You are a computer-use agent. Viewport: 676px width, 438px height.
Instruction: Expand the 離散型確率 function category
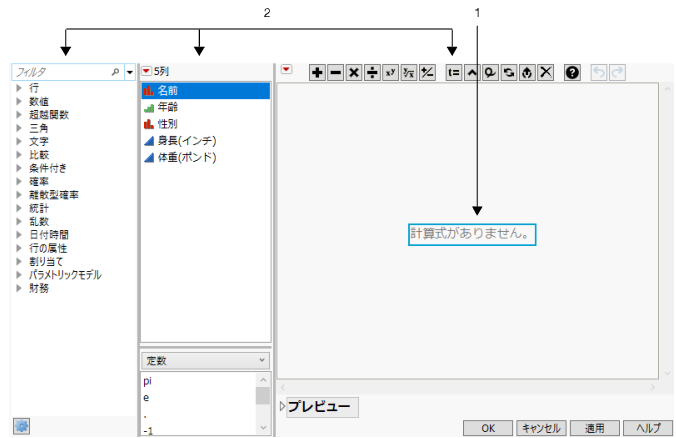tap(19, 195)
